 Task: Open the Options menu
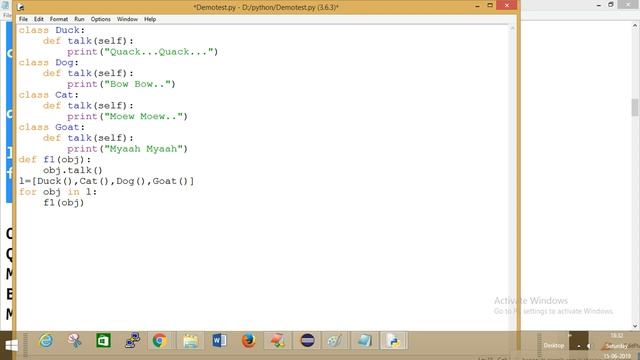[100, 19]
